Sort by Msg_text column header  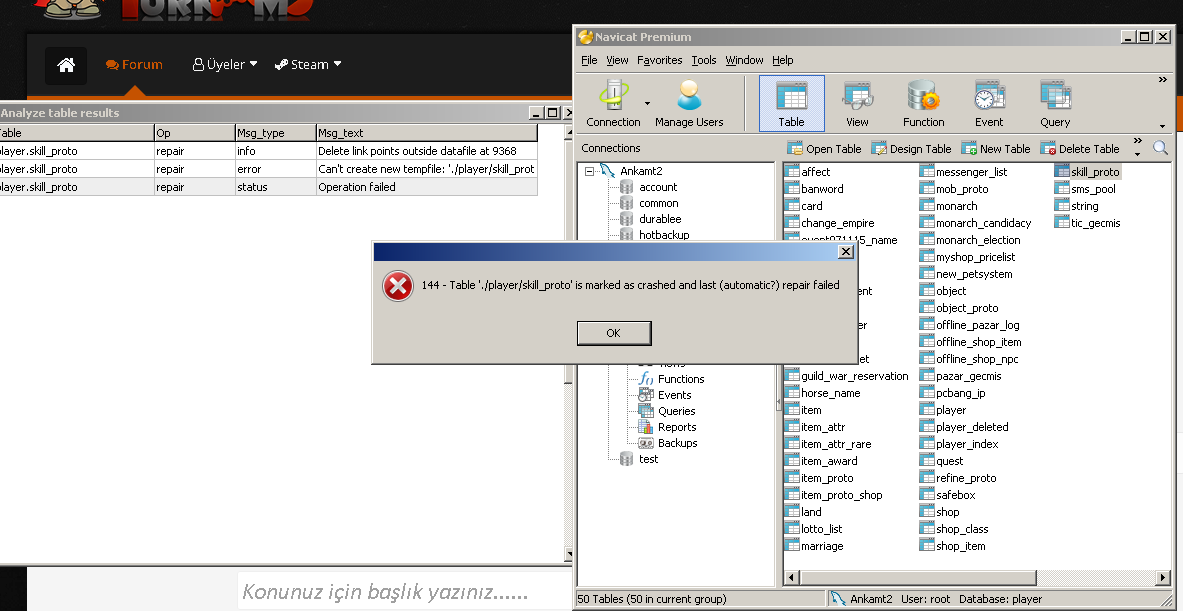[426, 133]
